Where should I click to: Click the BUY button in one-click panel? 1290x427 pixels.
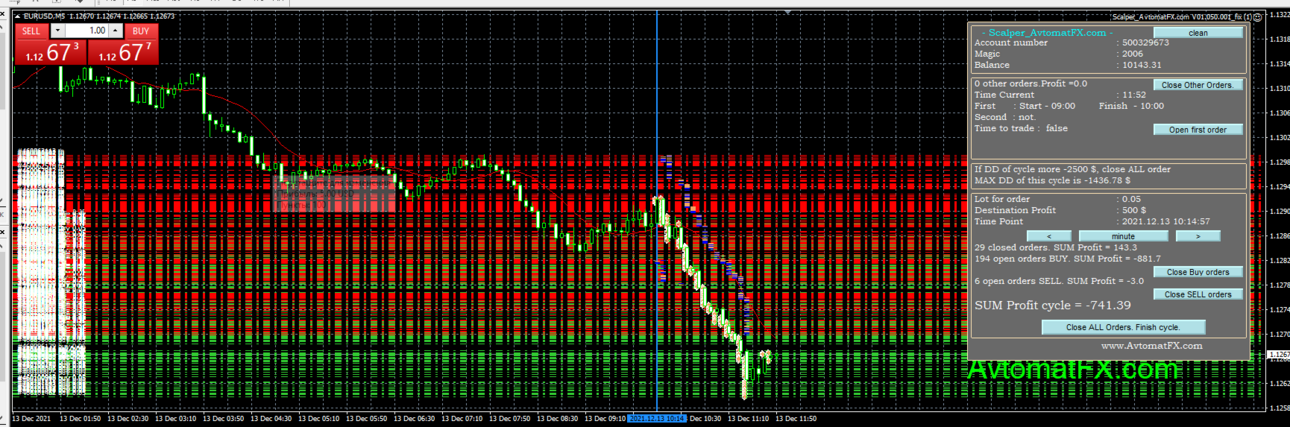[141, 31]
